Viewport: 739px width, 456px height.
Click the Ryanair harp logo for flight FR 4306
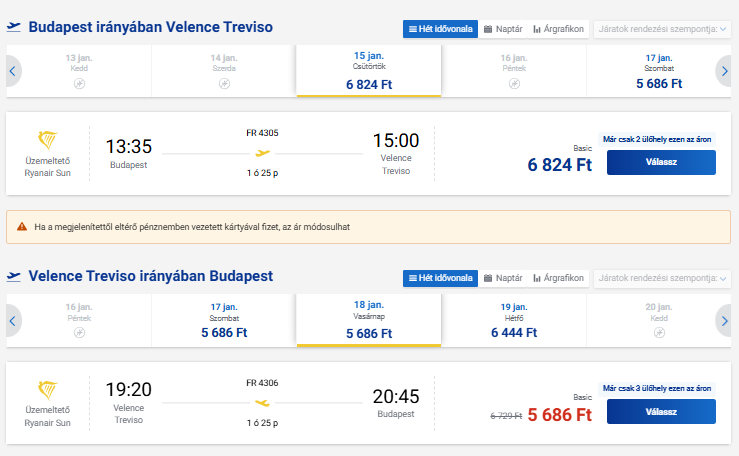click(47, 390)
